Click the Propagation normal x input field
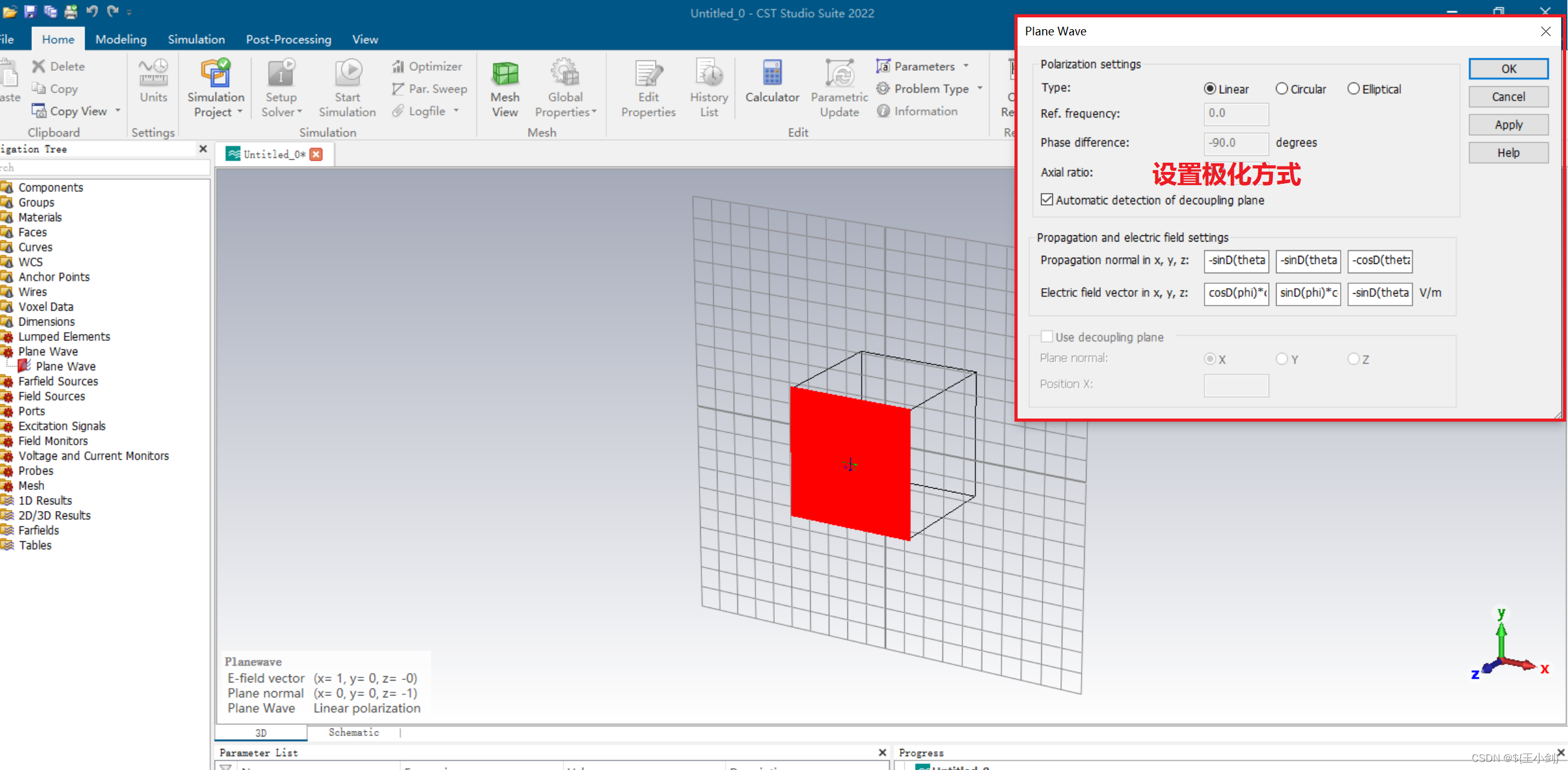This screenshot has width=1568, height=770. click(x=1236, y=261)
